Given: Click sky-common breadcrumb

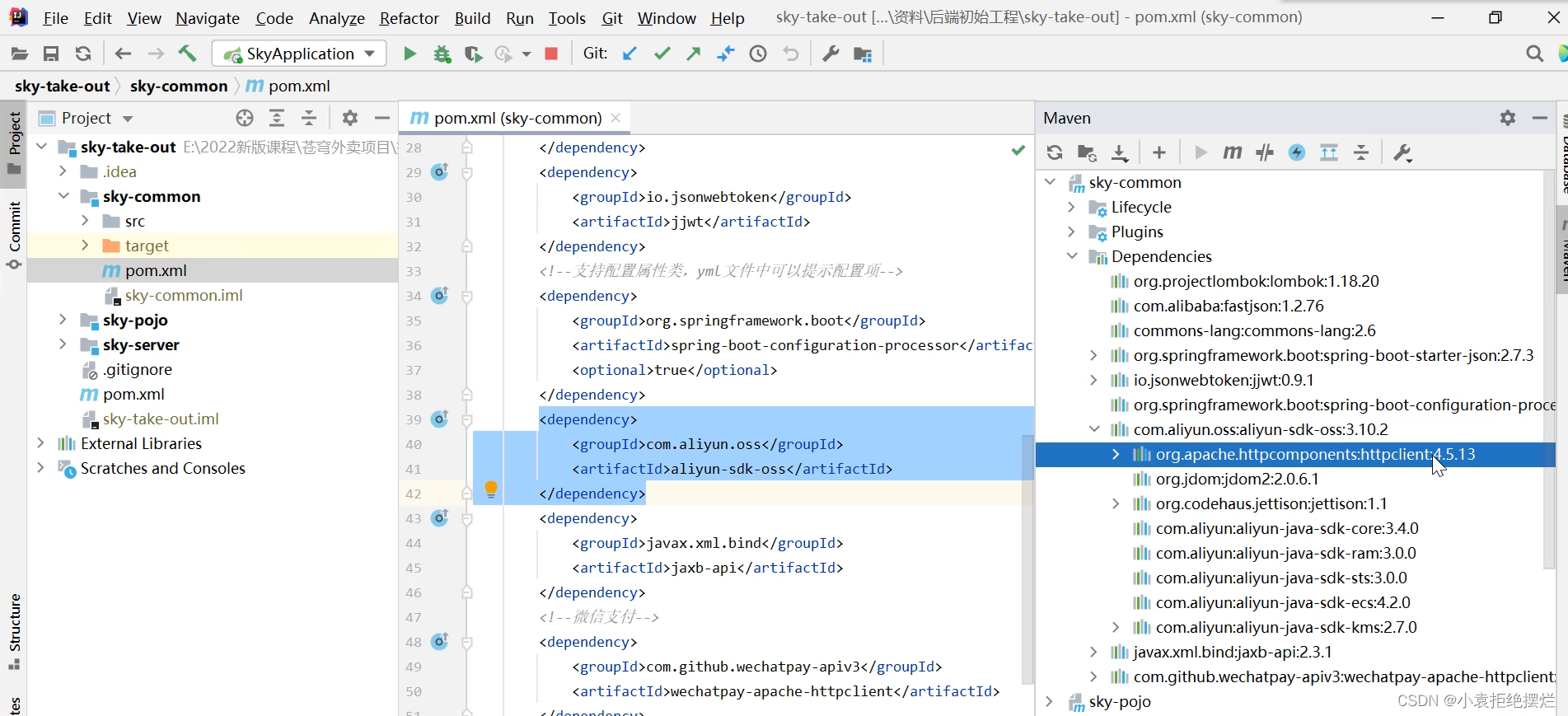Looking at the screenshot, I should (179, 86).
